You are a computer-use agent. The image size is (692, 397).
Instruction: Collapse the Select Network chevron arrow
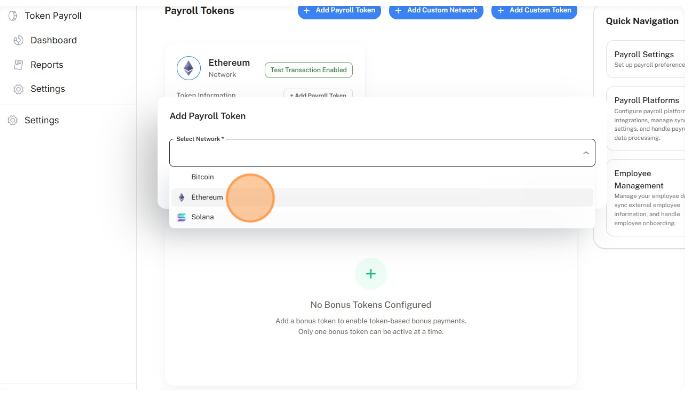point(586,153)
